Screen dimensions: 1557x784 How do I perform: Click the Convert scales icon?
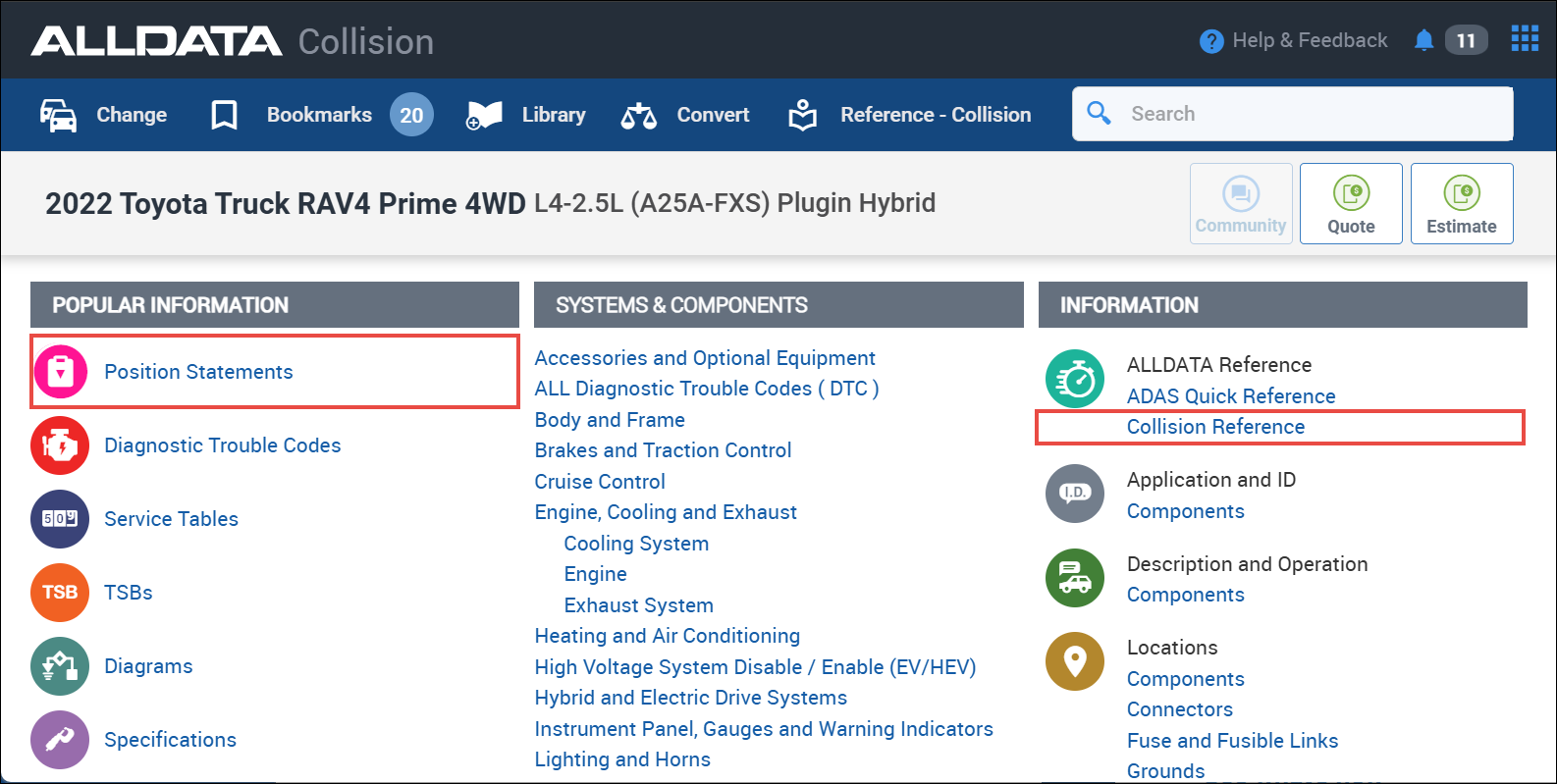(x=638, y=116)
